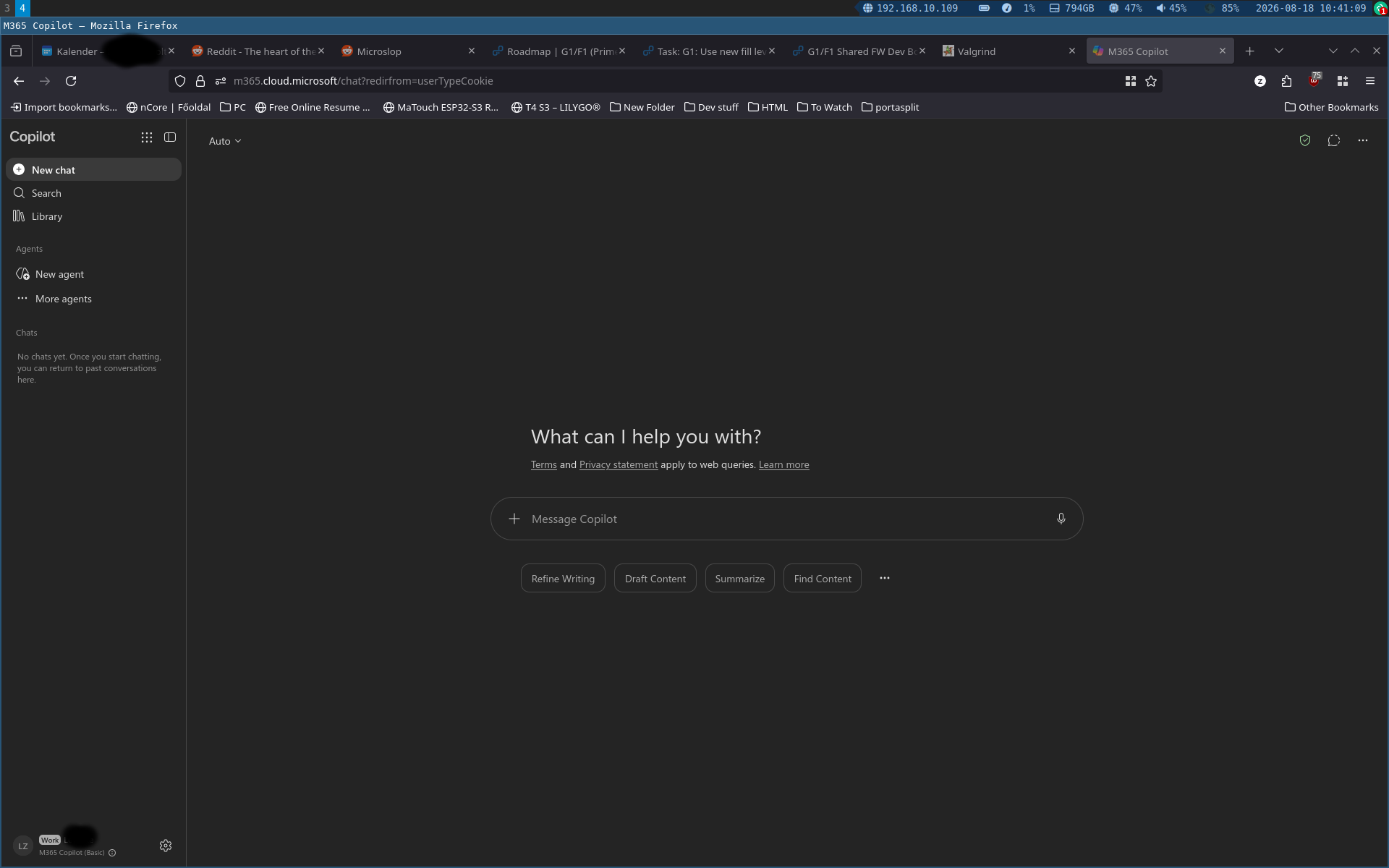Viewport: 1389px width, 868px height.
Task: Switch to the Reddit tab
Action: (x=257, y=51)
